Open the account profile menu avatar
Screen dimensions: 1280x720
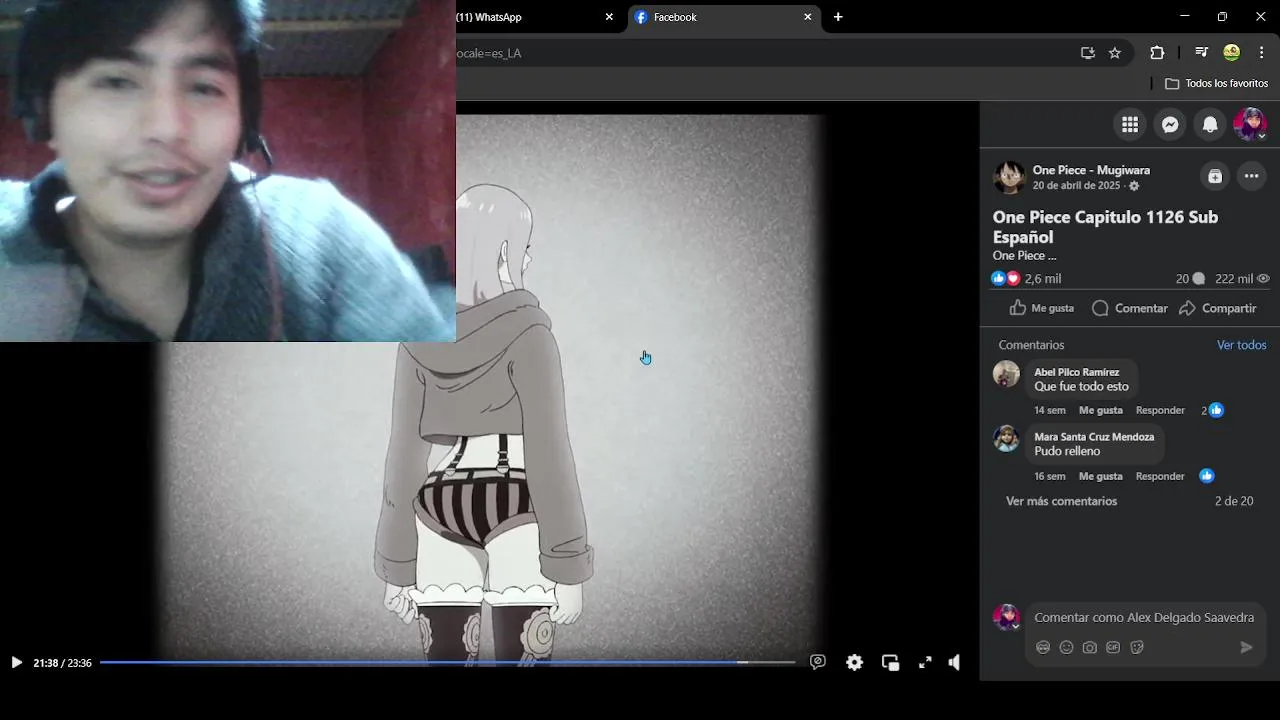[1250, 125]
